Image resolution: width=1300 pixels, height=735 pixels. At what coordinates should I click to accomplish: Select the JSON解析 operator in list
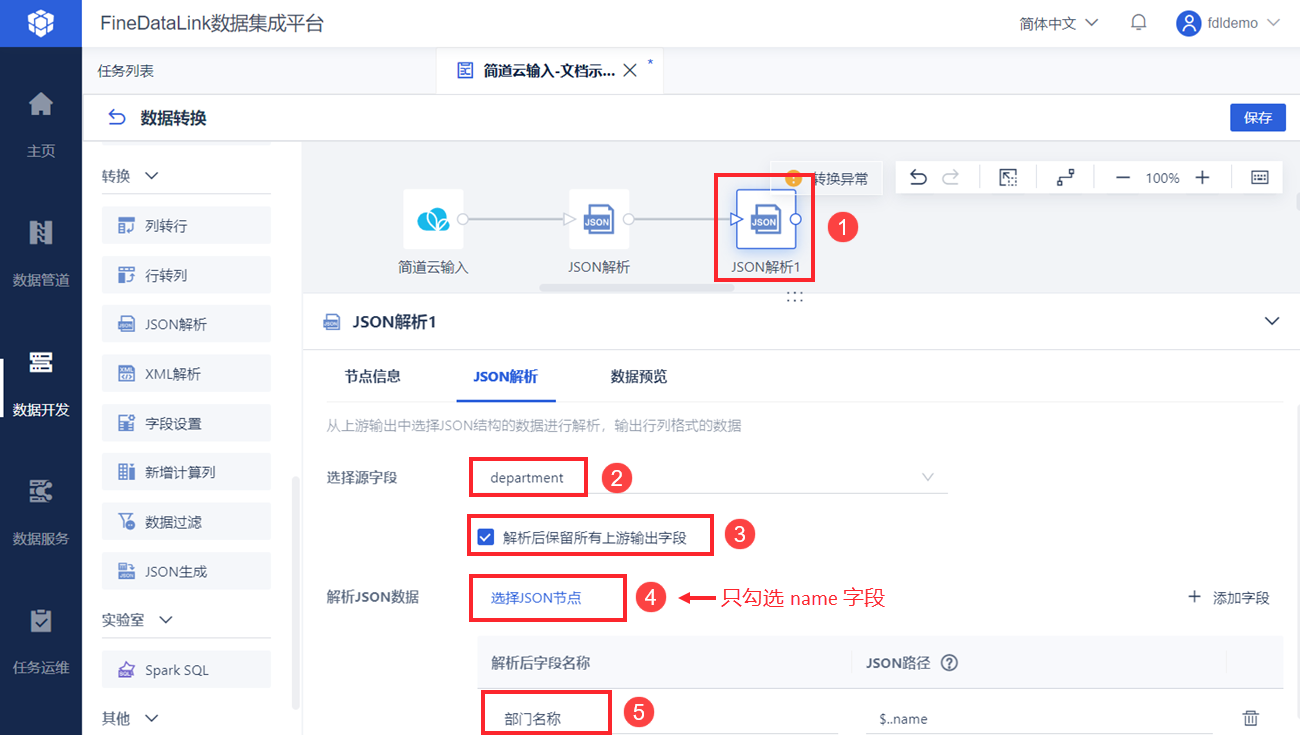pyautogui.click(x=187, y=324)
